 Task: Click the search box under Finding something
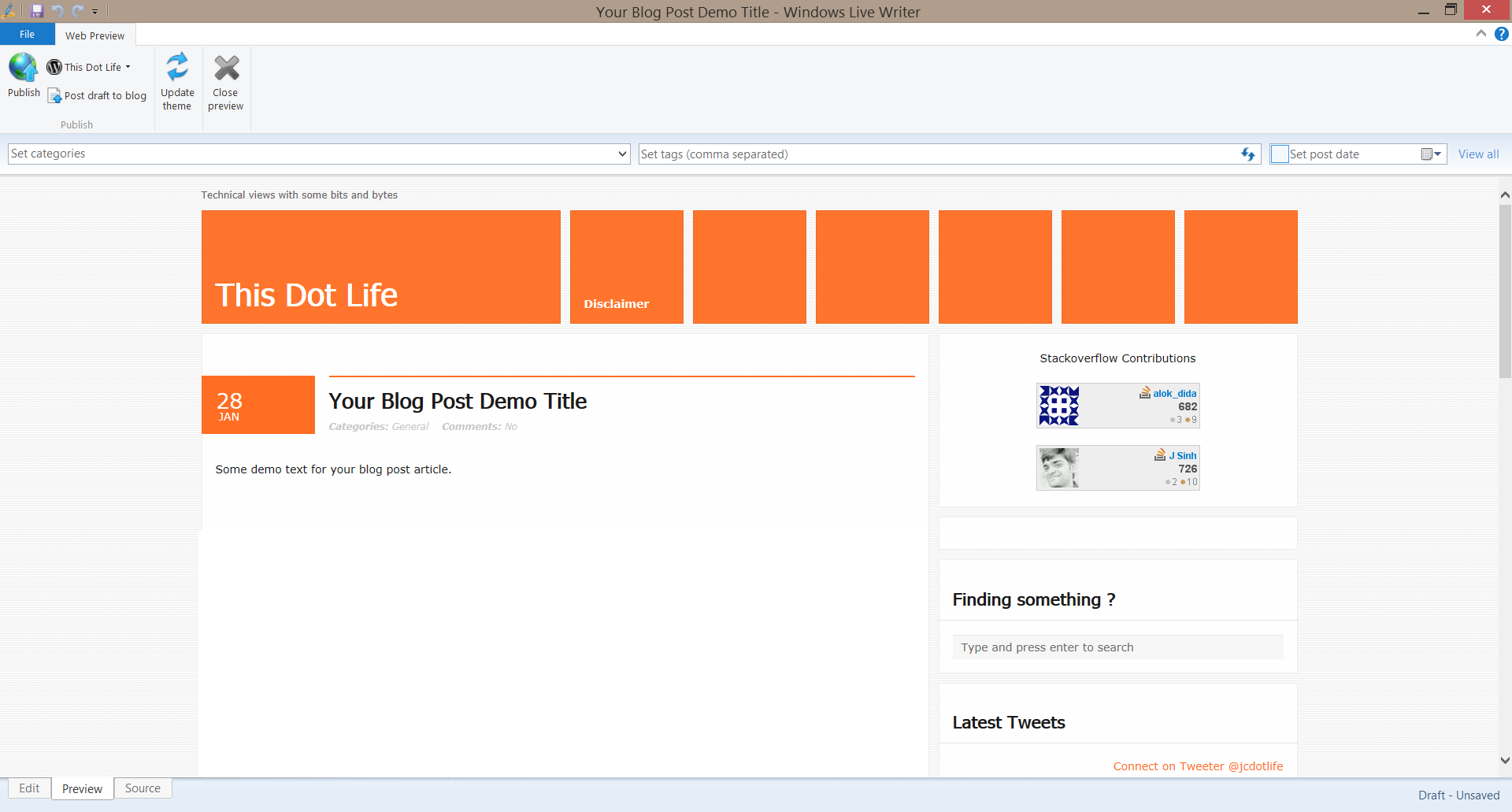click(x=1118, y=647)
